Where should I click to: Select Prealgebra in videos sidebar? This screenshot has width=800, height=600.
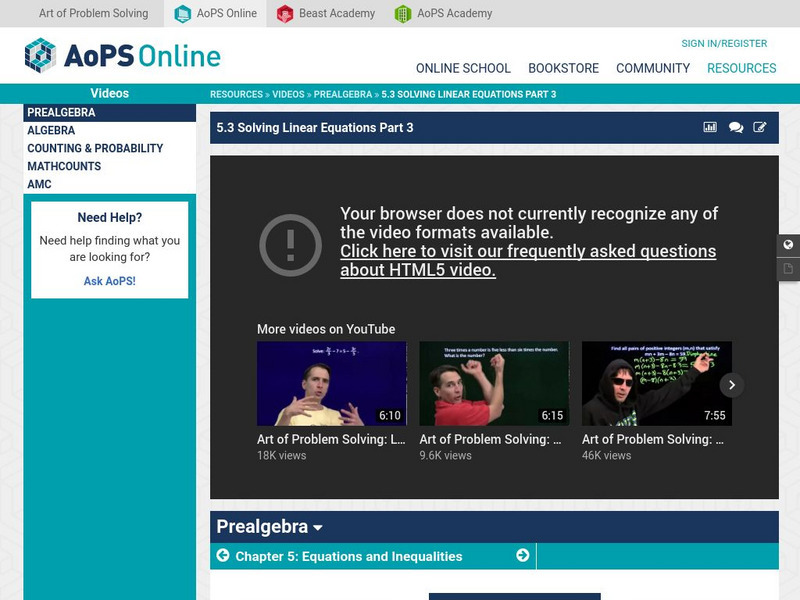point(110,113)
